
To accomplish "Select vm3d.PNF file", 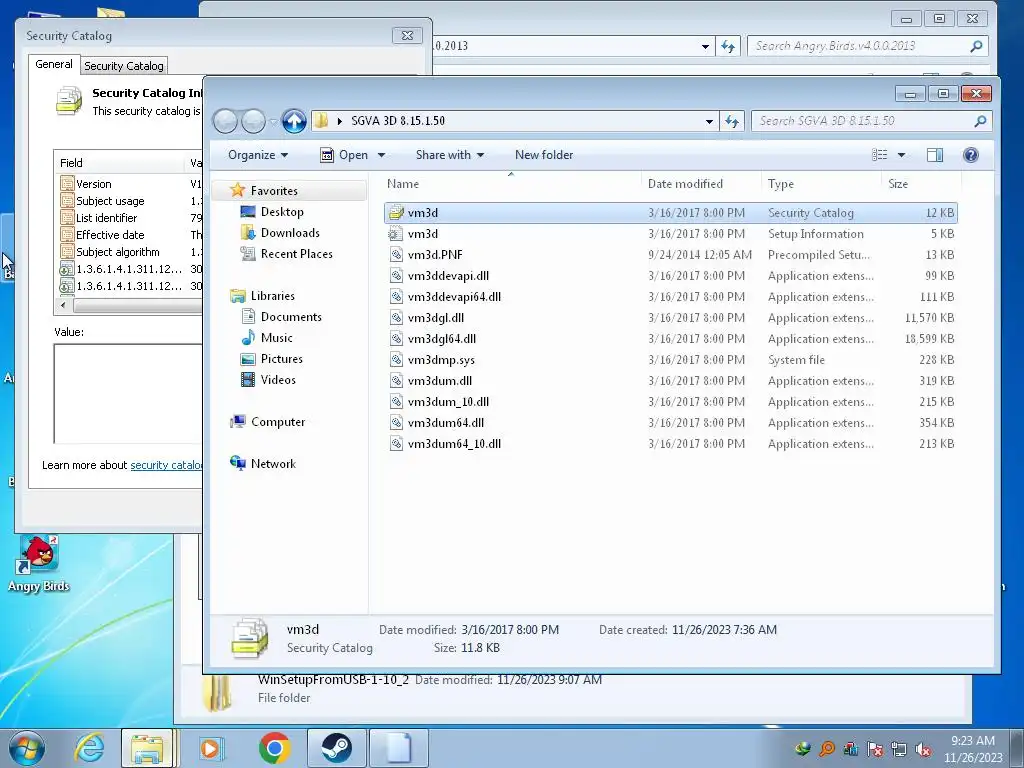I will tap(671, 255).
